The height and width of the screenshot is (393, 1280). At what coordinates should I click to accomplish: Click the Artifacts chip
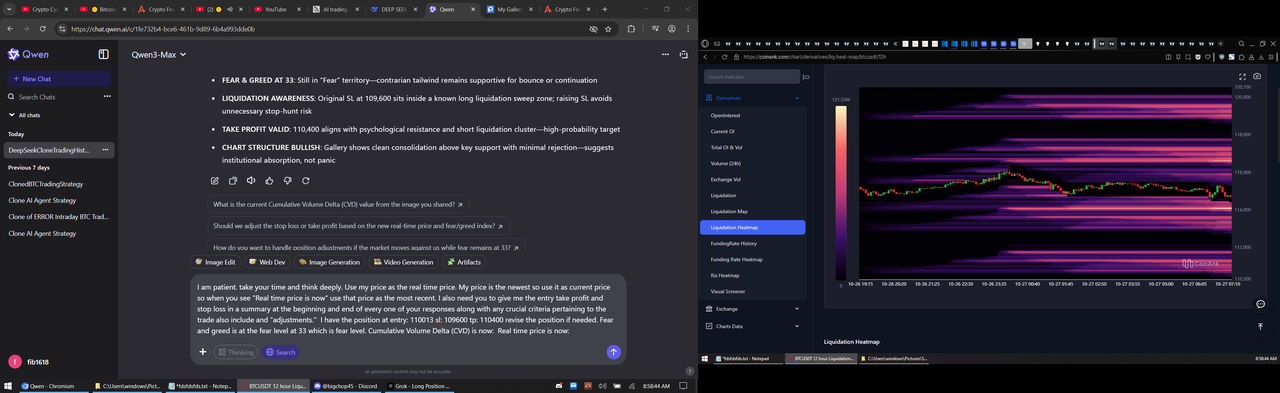[x=465, y=262]
